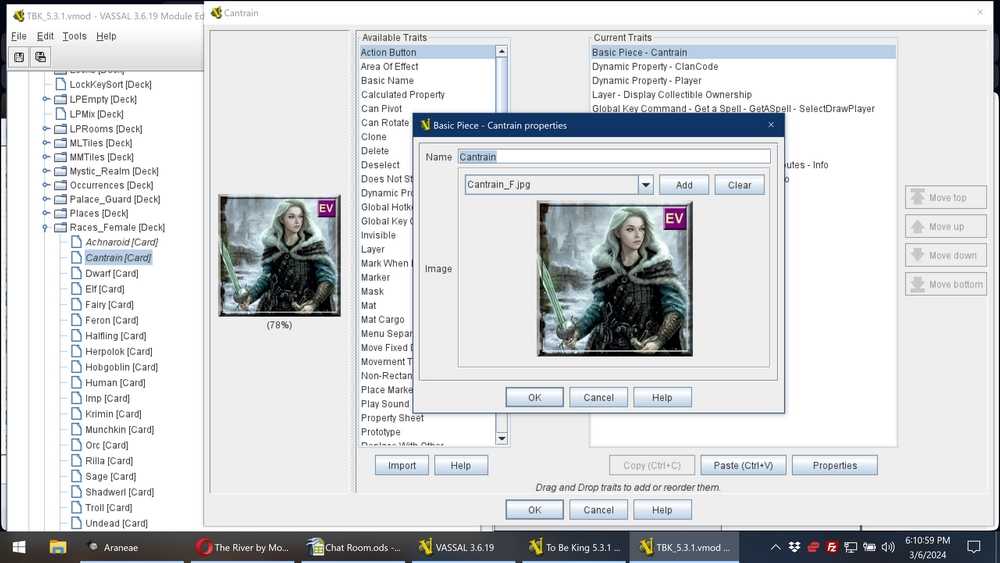Click the Name field containing Cantrain
Viewport: 1000px width, 563px height.
coord(614,157)
